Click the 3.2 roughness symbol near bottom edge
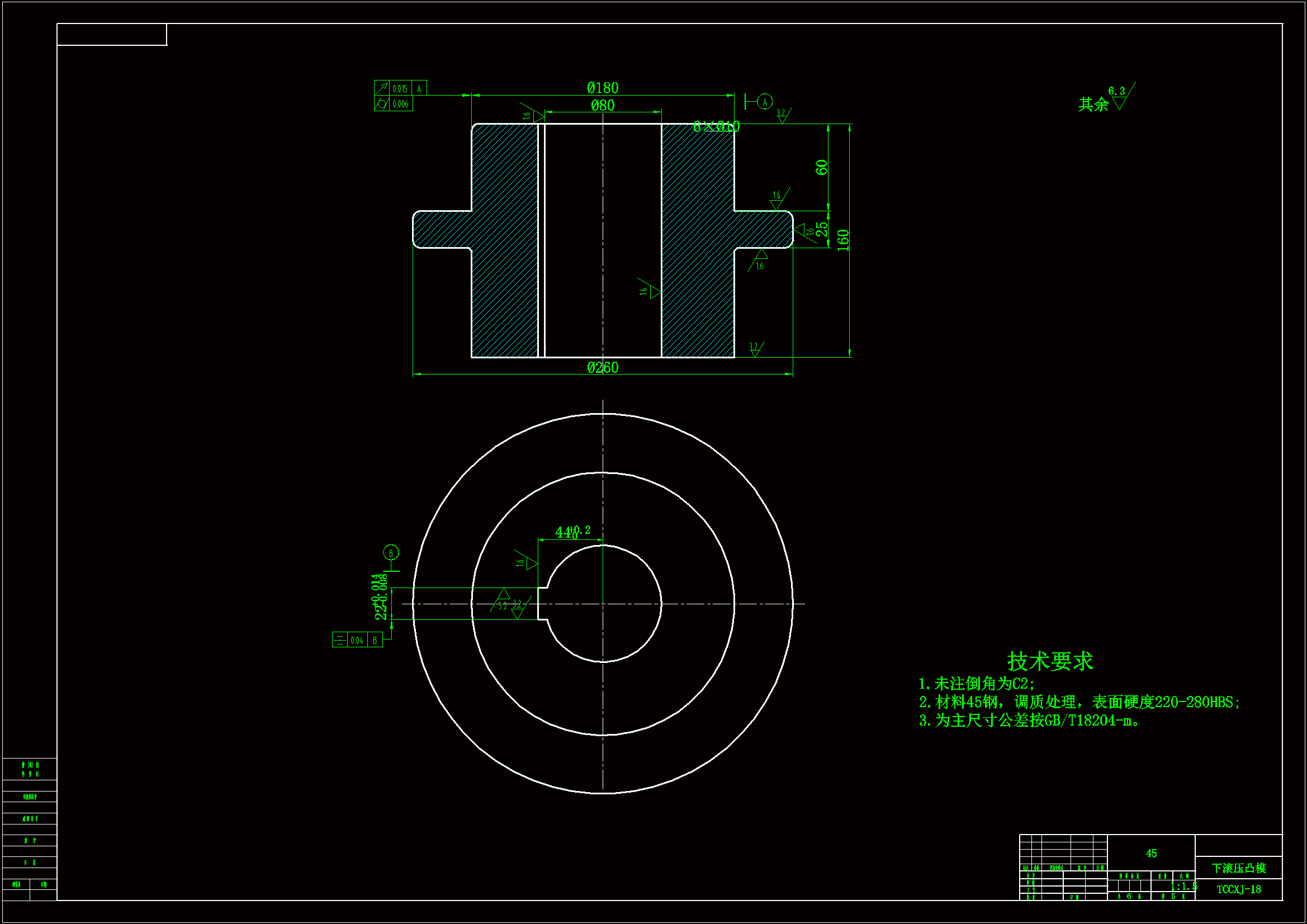 [x=755, y=348]
